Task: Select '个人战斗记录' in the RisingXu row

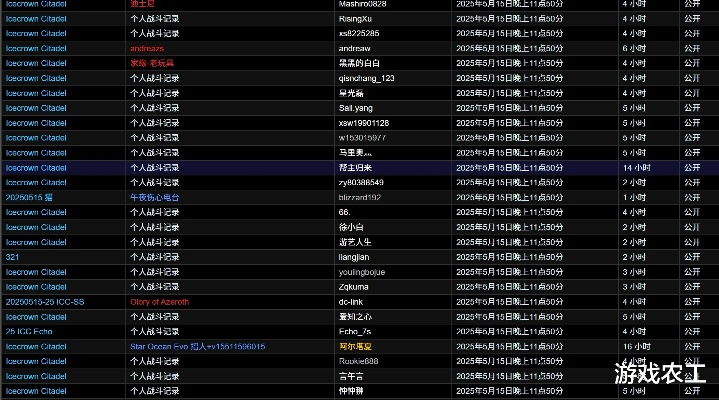Action: coord(155,19)
